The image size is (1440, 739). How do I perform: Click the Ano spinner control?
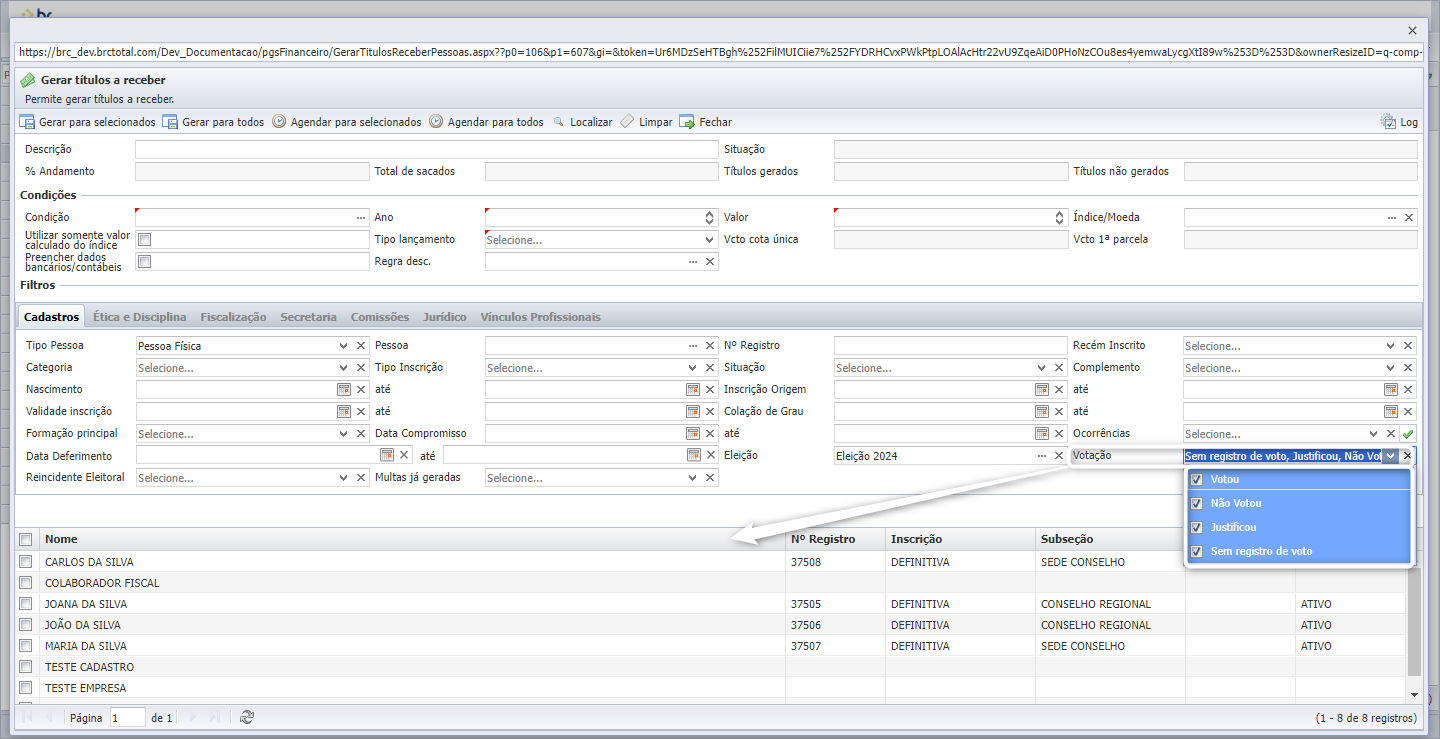tap(710, 217)
